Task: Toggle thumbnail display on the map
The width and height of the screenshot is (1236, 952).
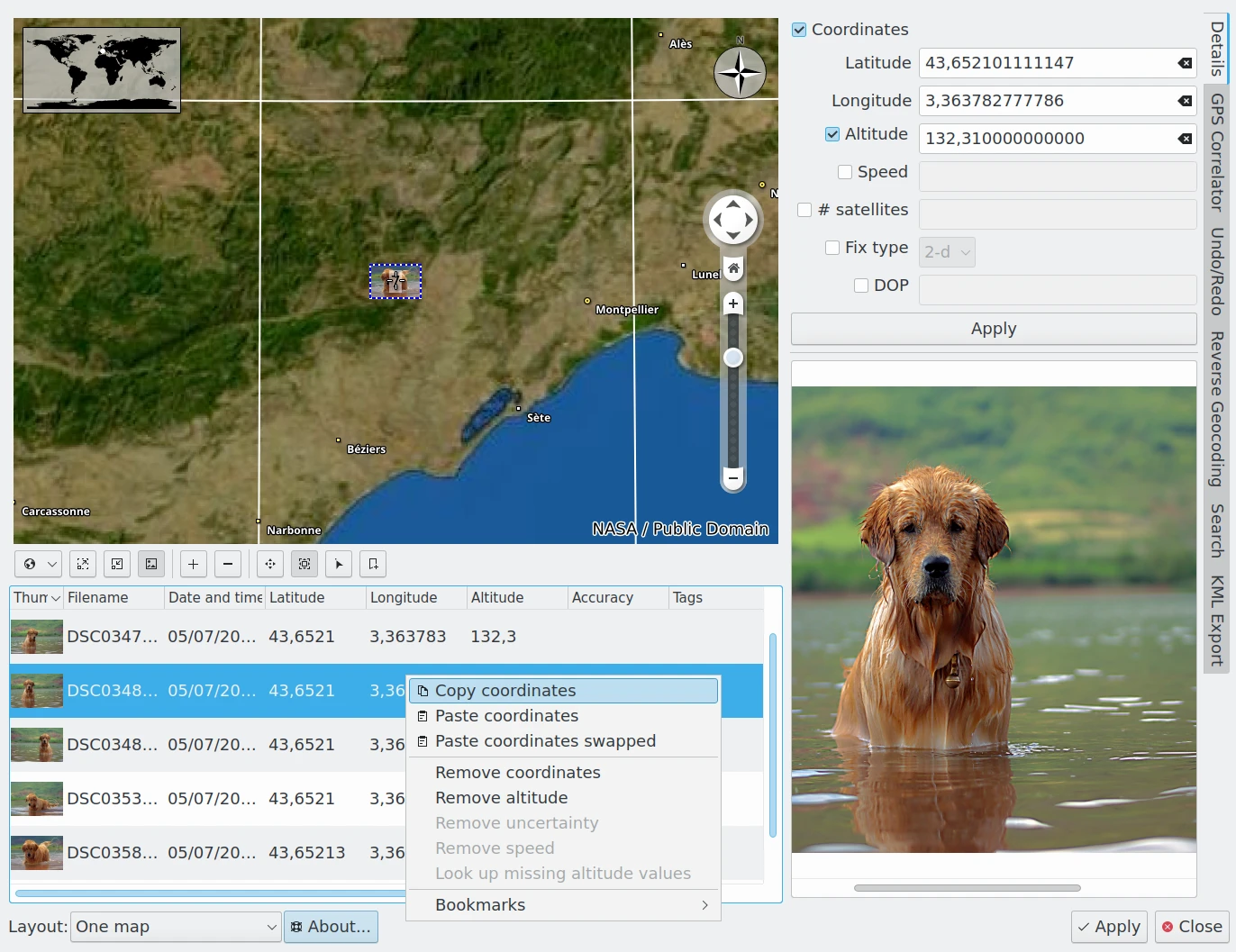Action: [151, 564]
